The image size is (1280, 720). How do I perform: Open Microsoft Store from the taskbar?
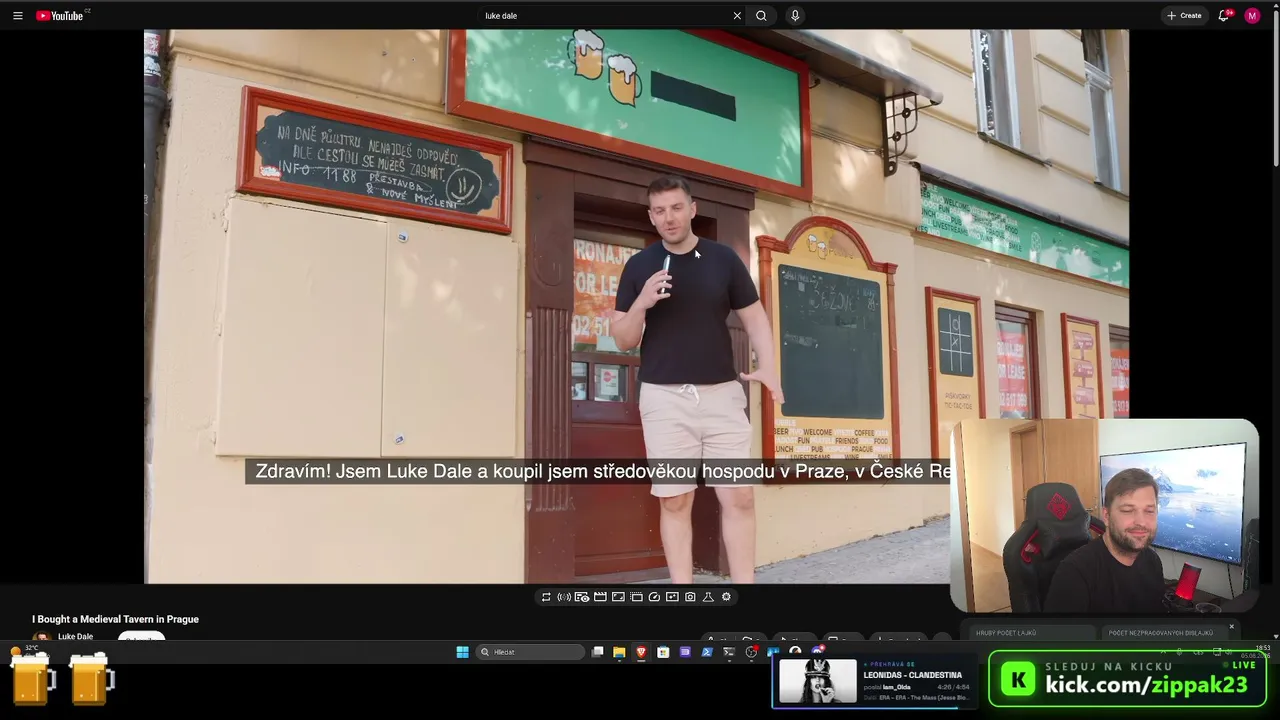[x=663, y=652]
